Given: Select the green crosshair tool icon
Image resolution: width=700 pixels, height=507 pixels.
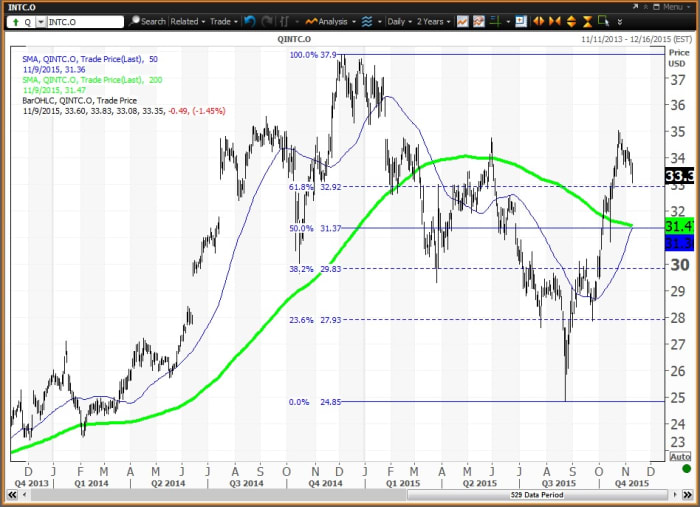Looking at the screenshot, I should click(x=495, y=21).
